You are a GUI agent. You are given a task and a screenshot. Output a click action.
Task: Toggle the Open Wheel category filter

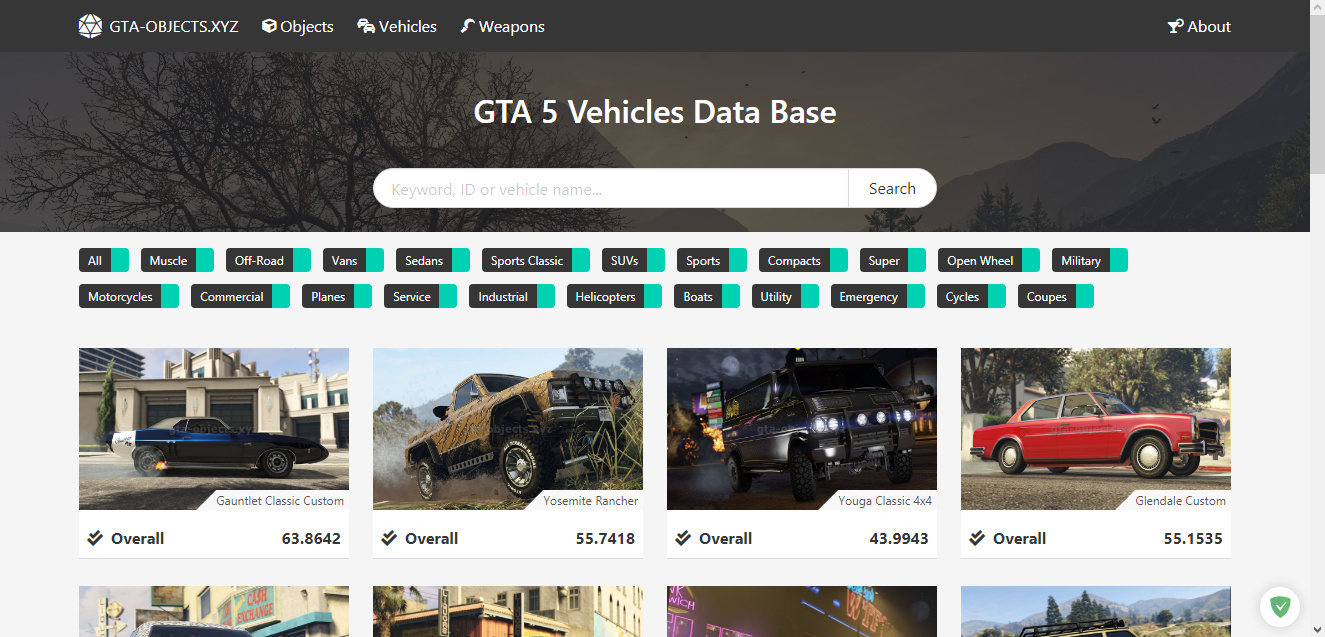(988, 260)
